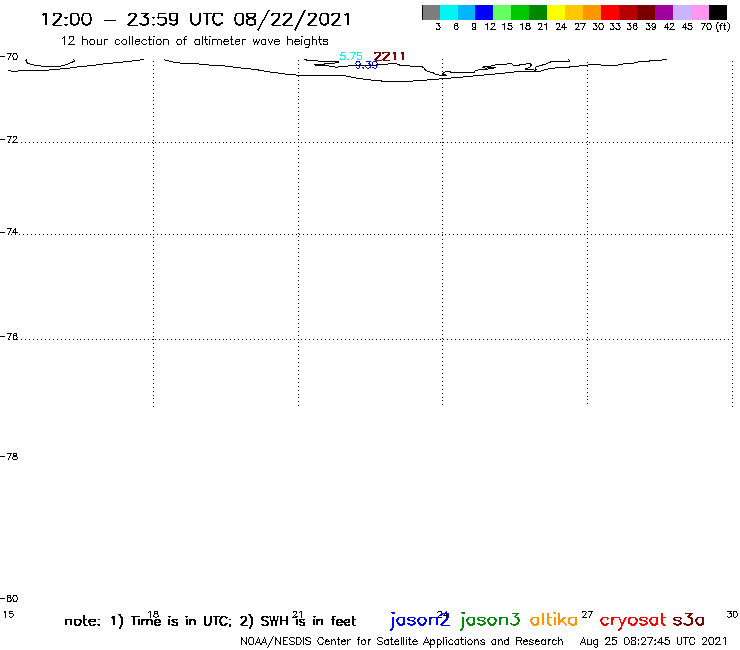Select the light green legend swatch
Viewport: 740px width, 650px height.
pyautogui.click(x=502, y=12)
